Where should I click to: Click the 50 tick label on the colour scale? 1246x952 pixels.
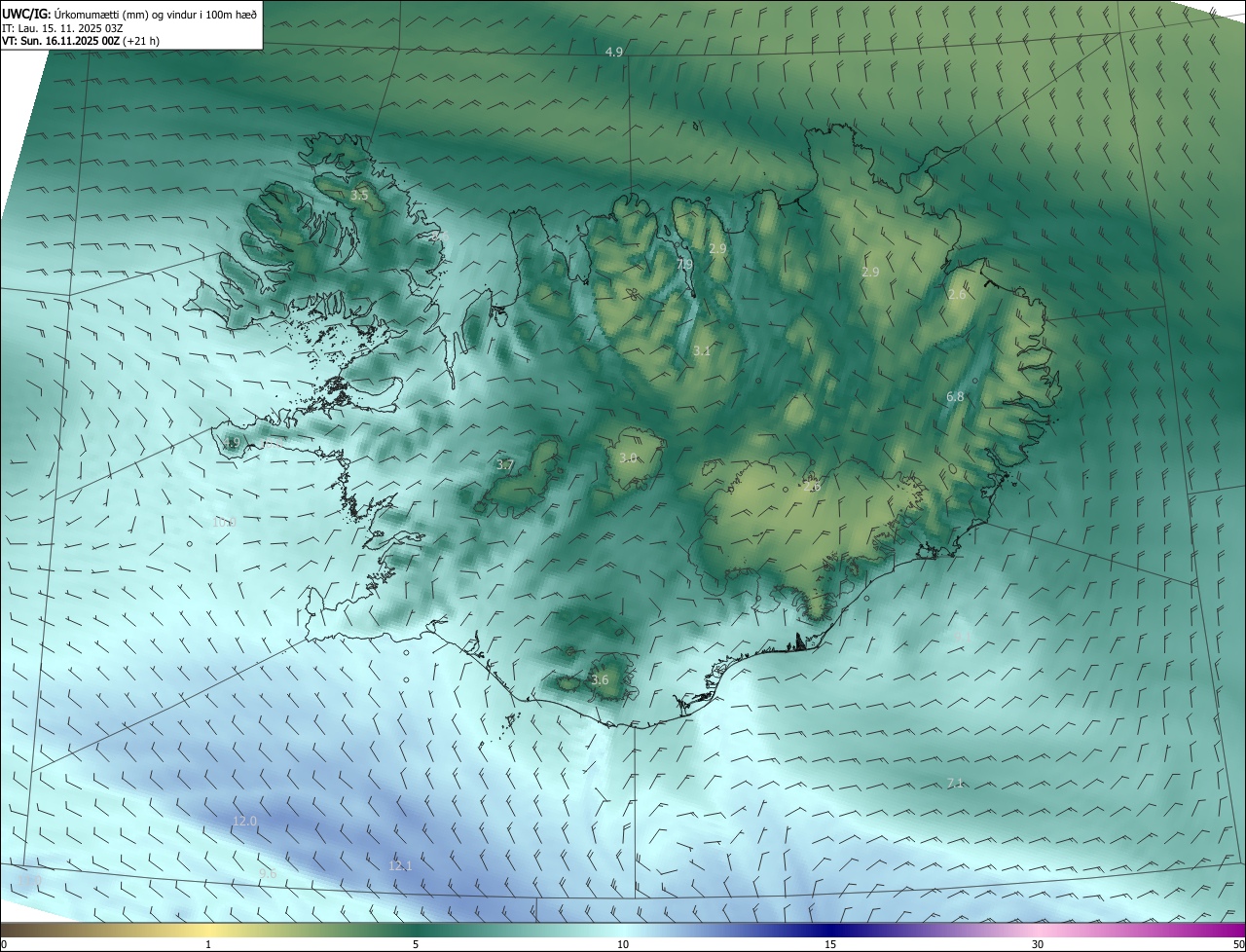point(1238,944)
